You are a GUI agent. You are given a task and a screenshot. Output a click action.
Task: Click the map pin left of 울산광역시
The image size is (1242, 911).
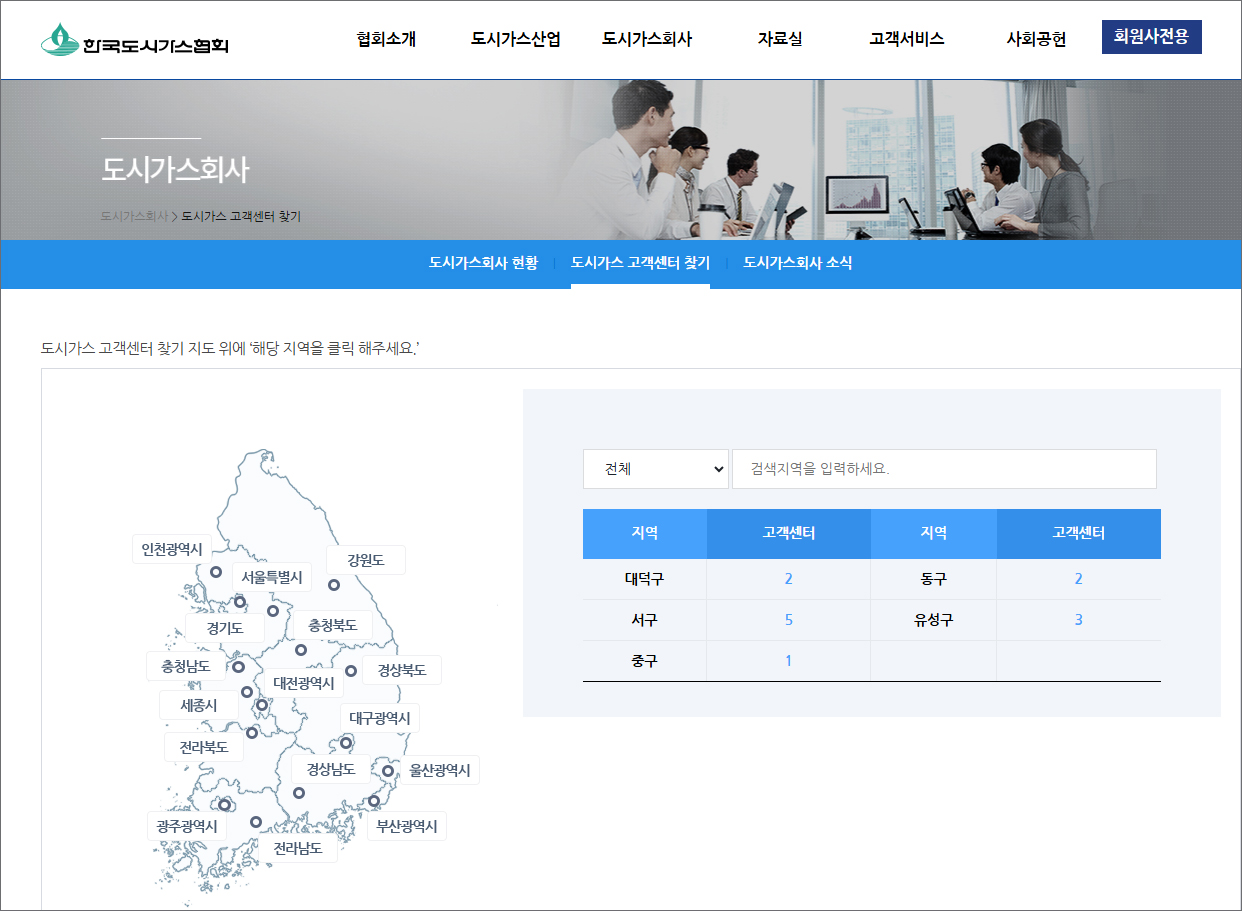click(x=388, y=771)
